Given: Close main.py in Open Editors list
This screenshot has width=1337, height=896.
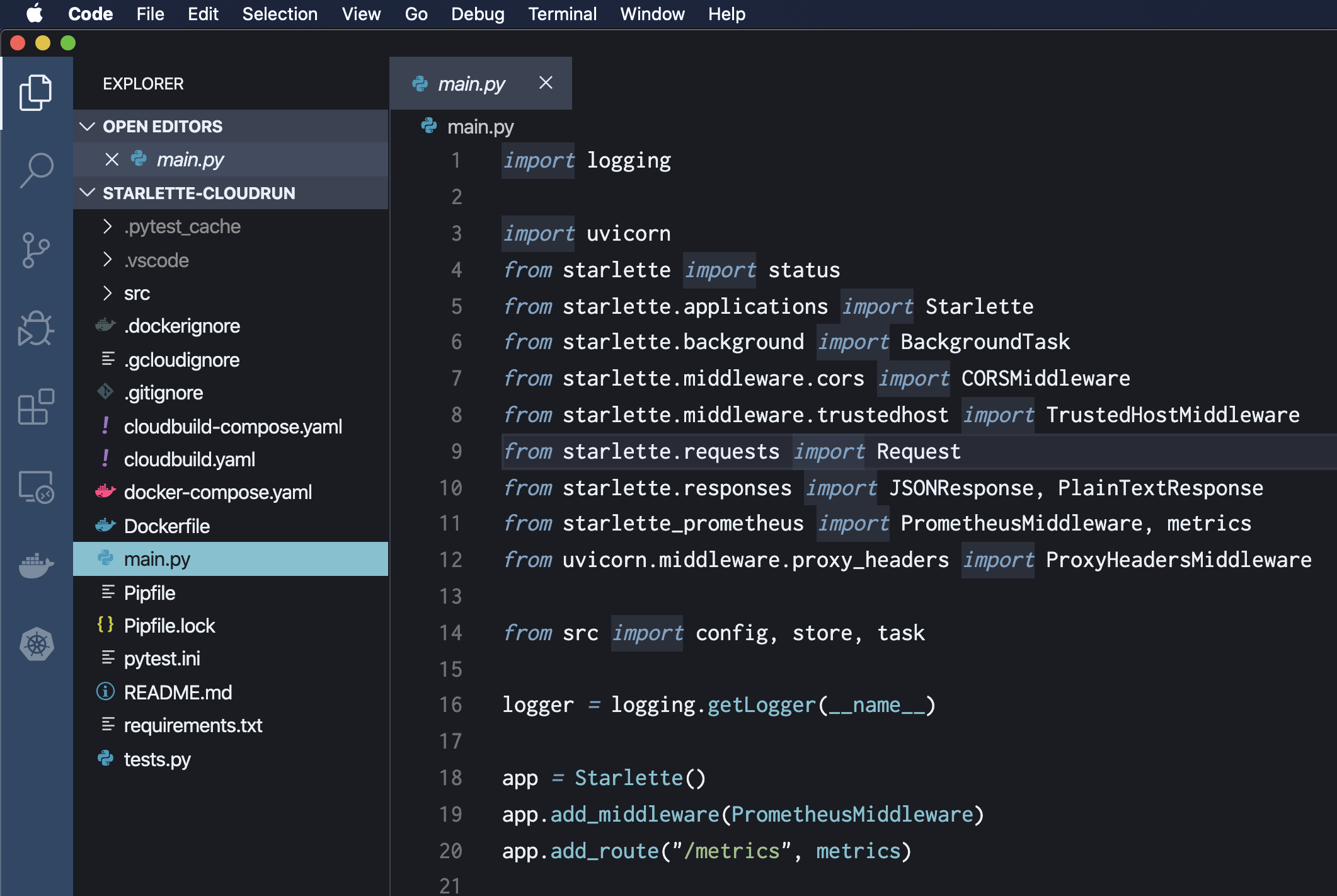Looking at the screenshot, I should click(112, 159).
